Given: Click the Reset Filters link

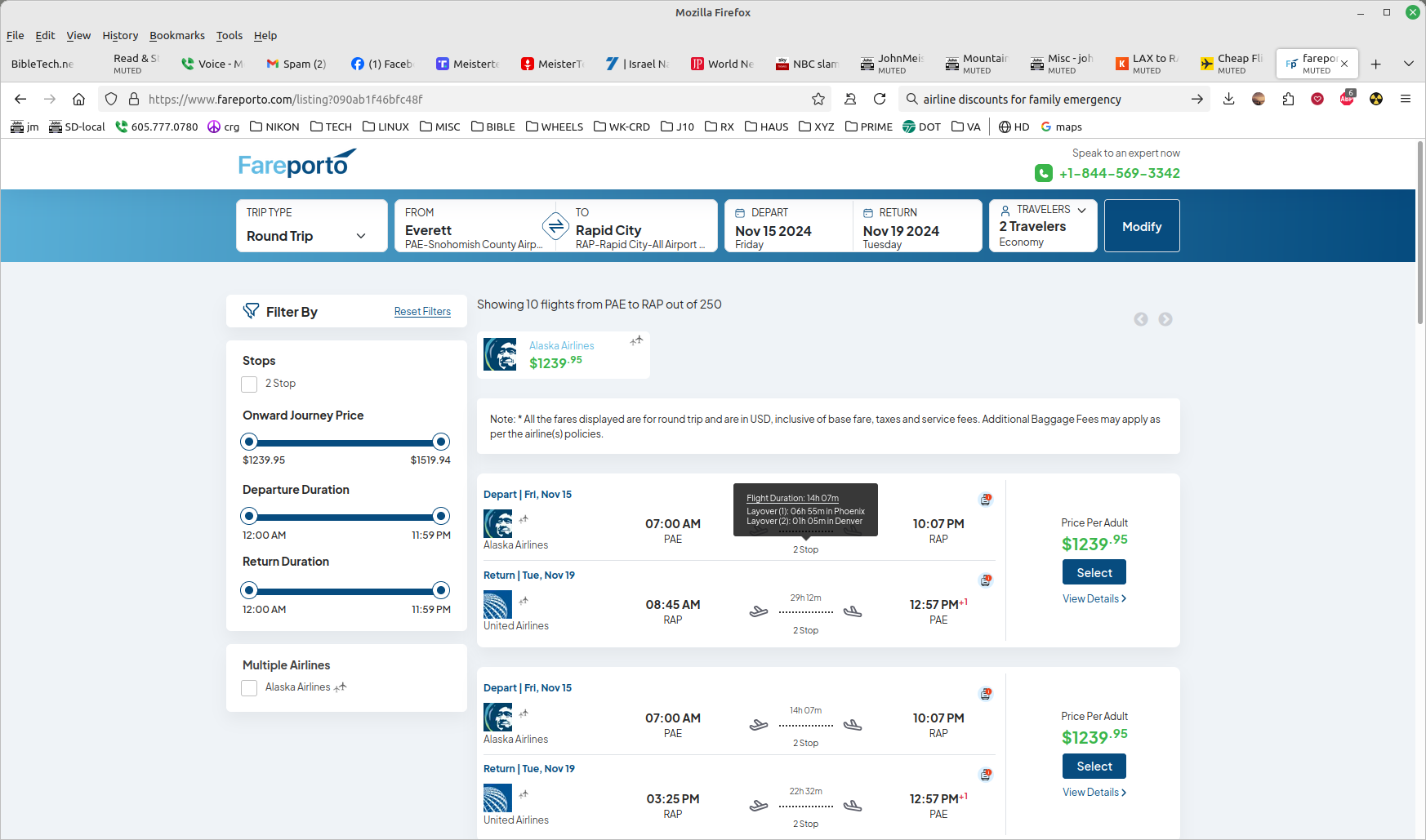Looking at the screenshot, I should coord(422,312).
